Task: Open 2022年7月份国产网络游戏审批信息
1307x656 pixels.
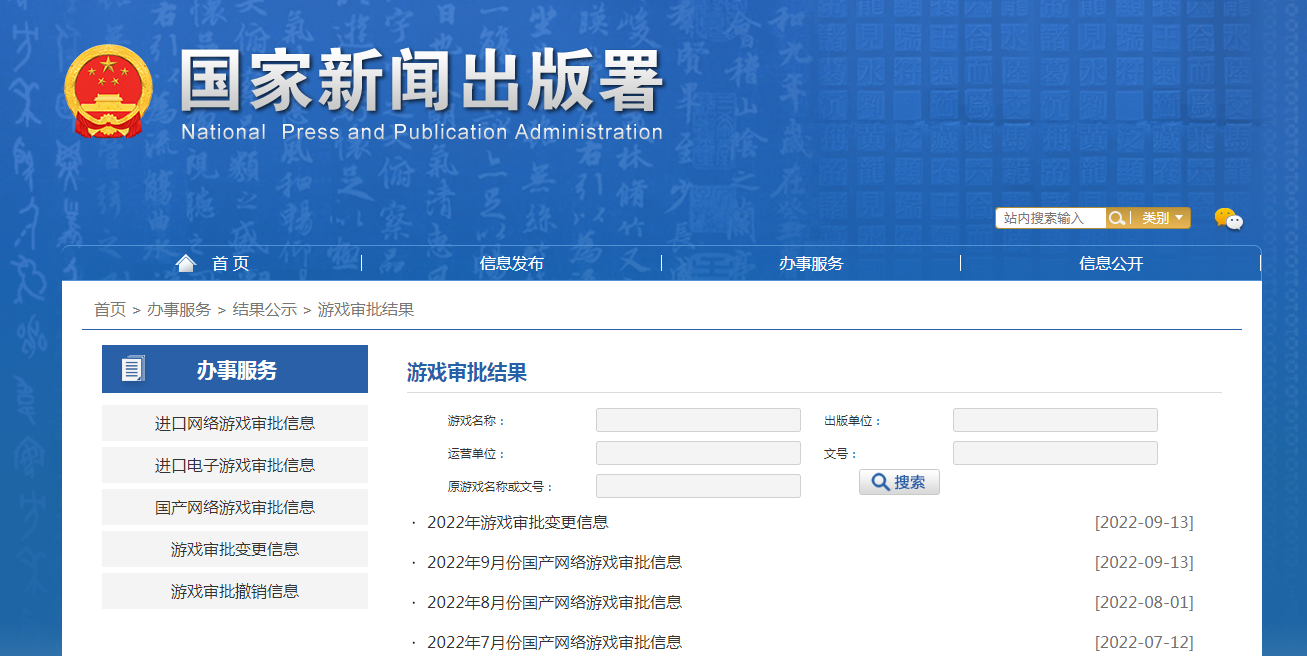Action: [554, 642]
